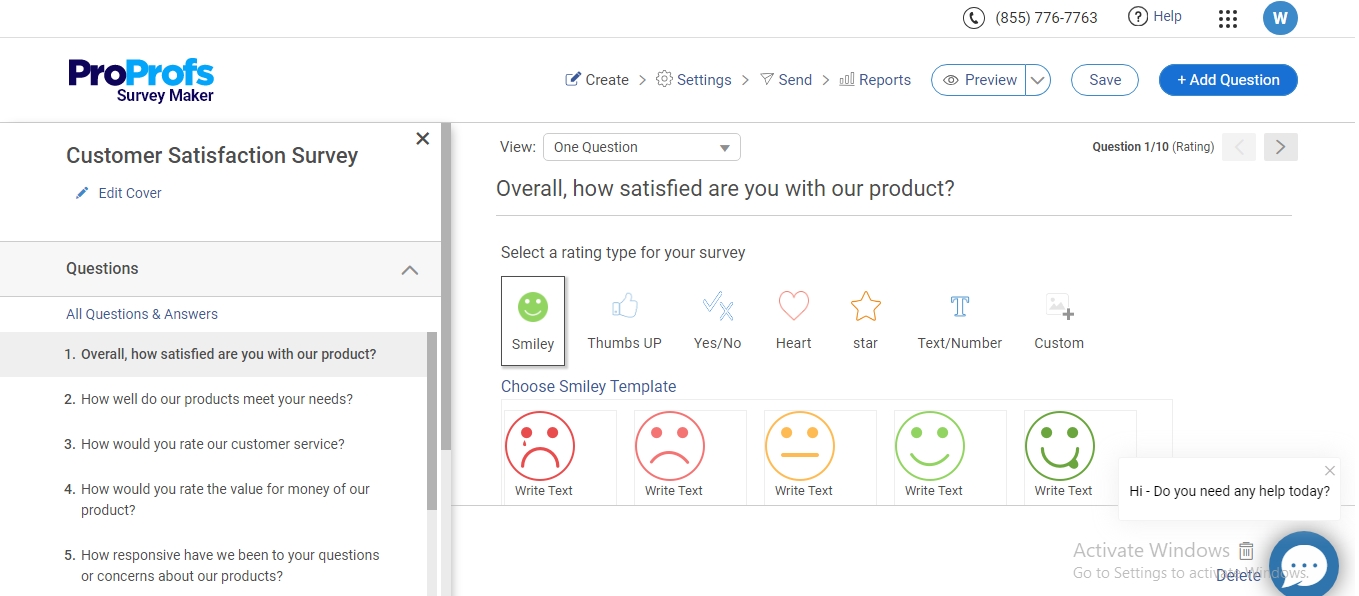Select the Text/Number rating type
Image resolution: width=1359 pixels, height=596 pixels.
[958, 318]
